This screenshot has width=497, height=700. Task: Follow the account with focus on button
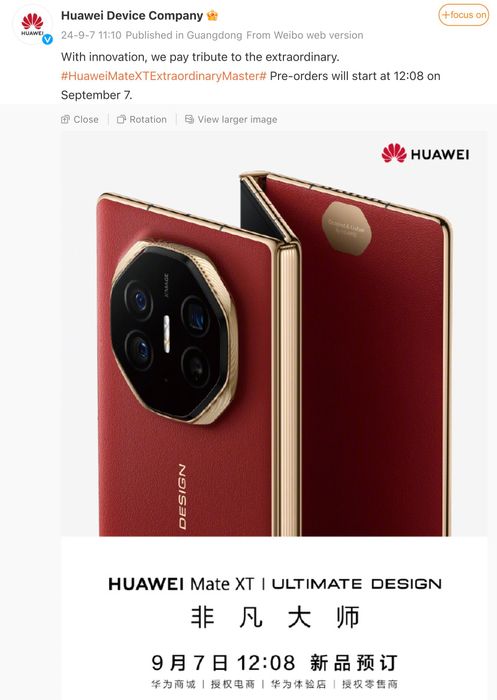(464, 15)
